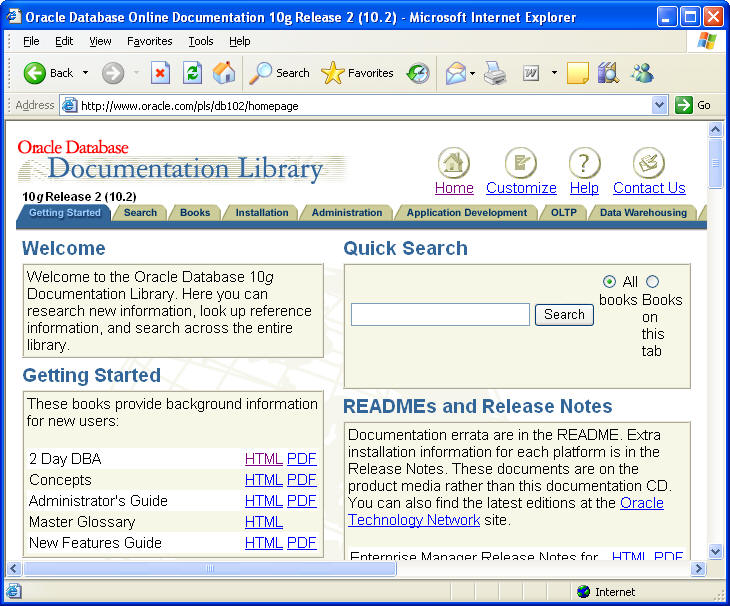Viewport: 730px width, 606px height.
Task: Click the Contact Us icon
Action: pyautogui.click(x=649, y=162)
